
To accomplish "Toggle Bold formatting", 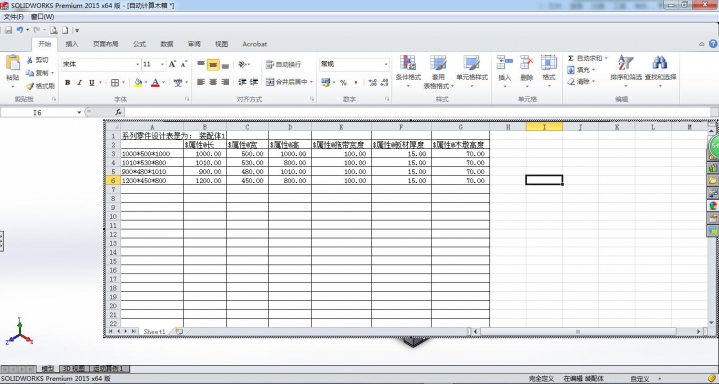I will [x=67, y=83].
